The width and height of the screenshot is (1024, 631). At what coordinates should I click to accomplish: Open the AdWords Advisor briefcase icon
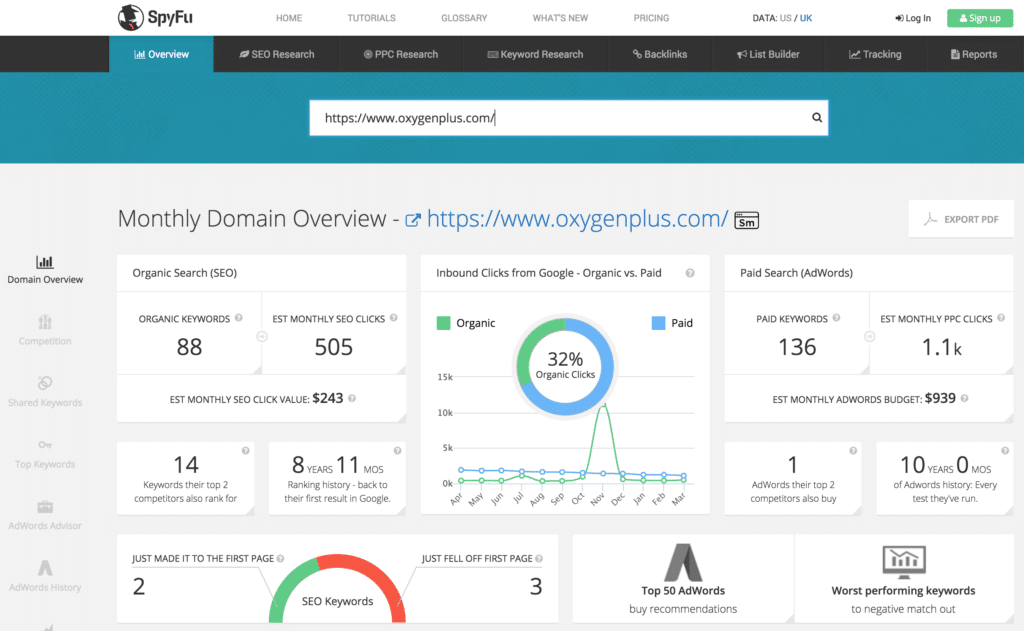pyautogui.click(x=44, y=506)
